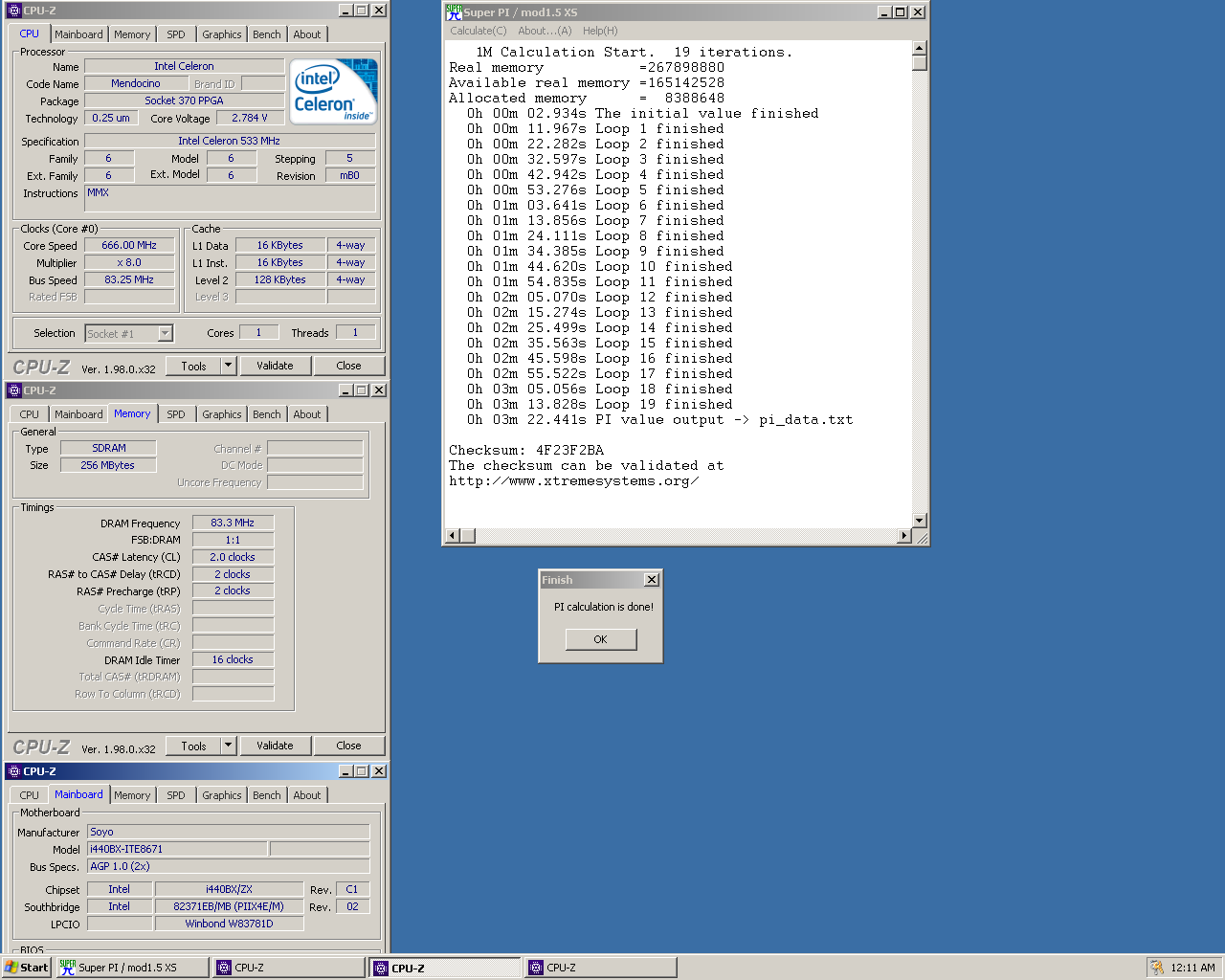Switch to Memory tab in top CPU-Z window
The image size is (1225, 980).
(x=132, y=34)
